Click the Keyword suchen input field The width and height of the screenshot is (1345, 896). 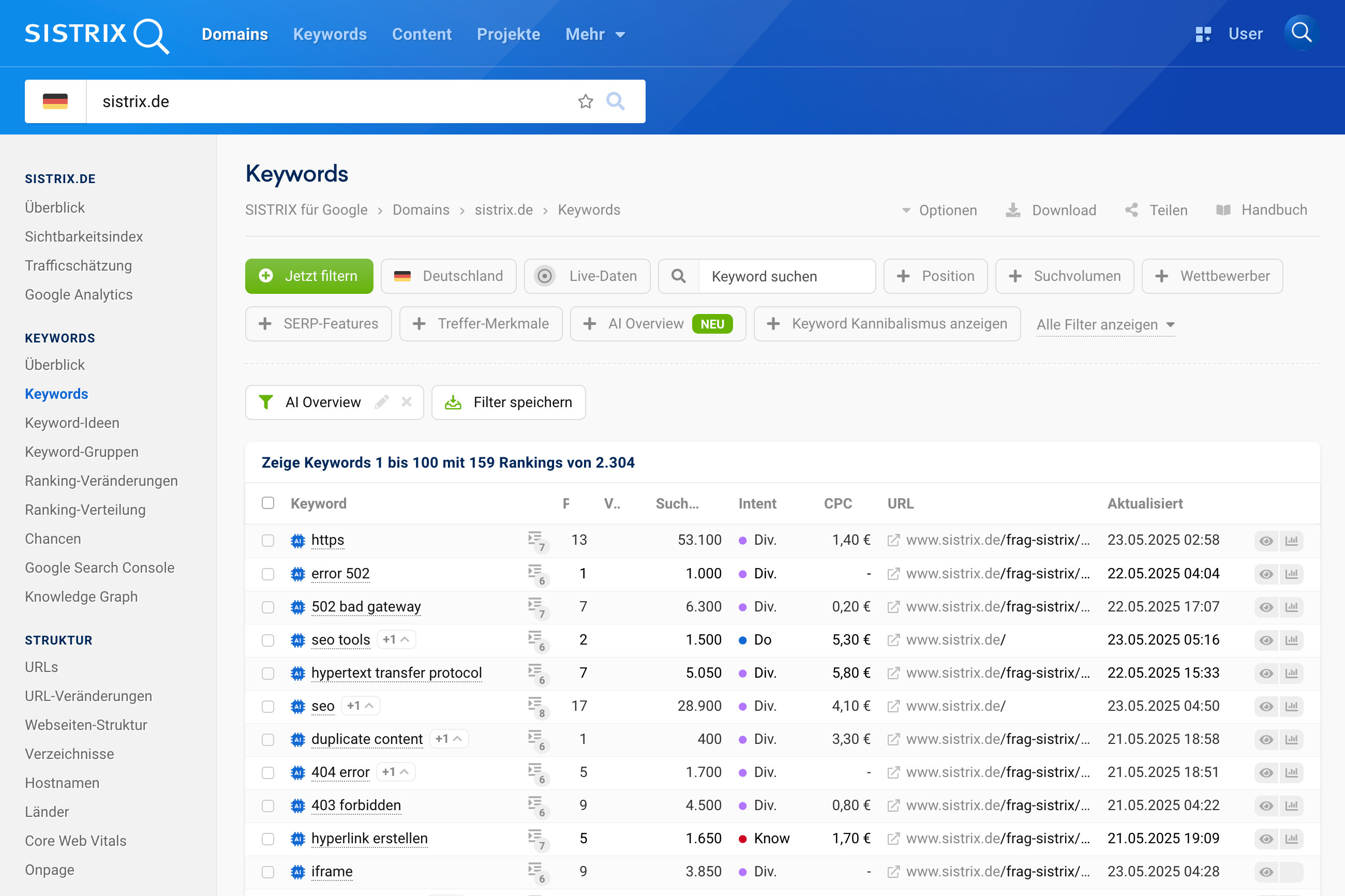point(786,276)
